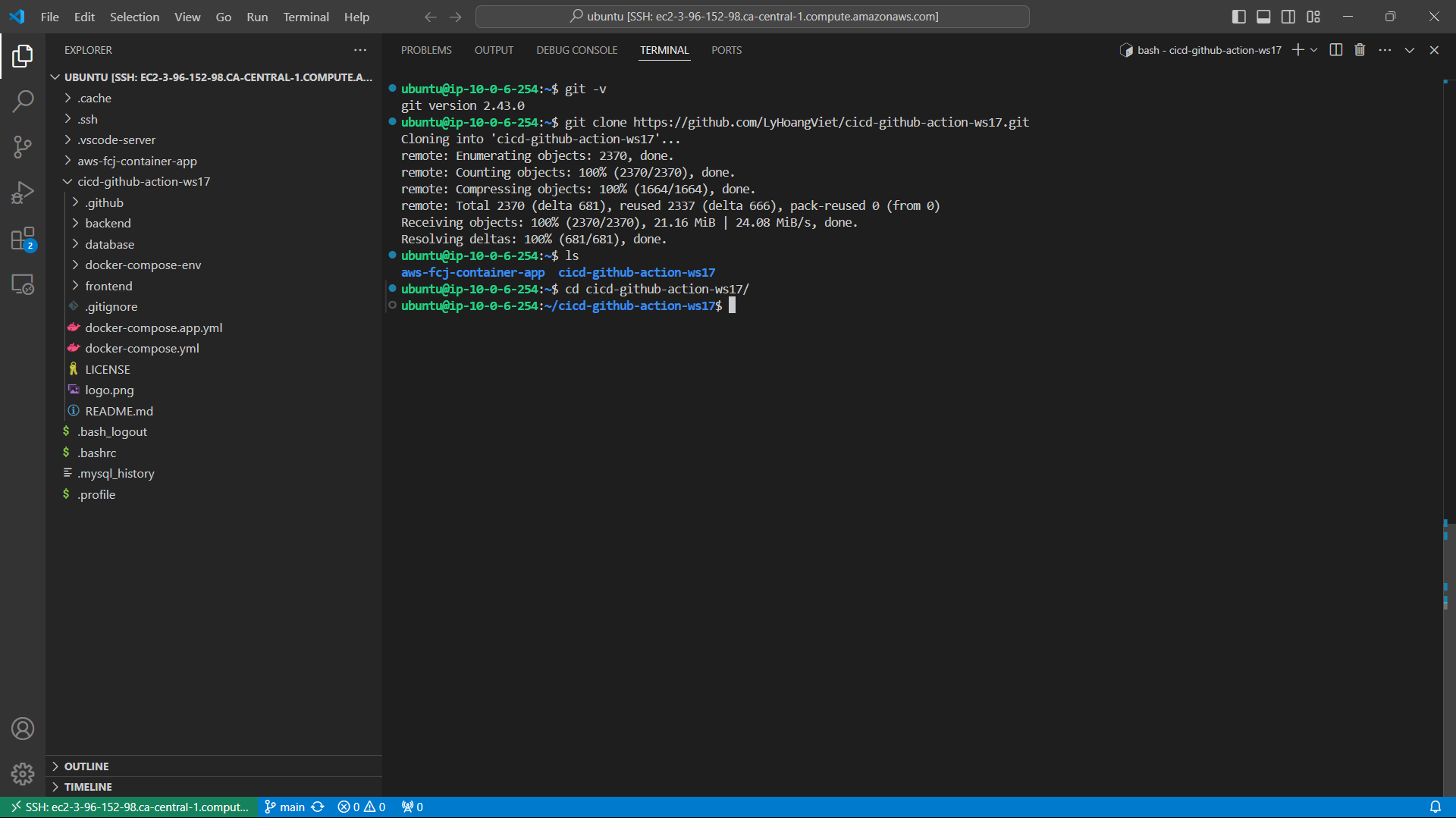
Task: Toggle the primary side bar
Action: (1239, 17)
